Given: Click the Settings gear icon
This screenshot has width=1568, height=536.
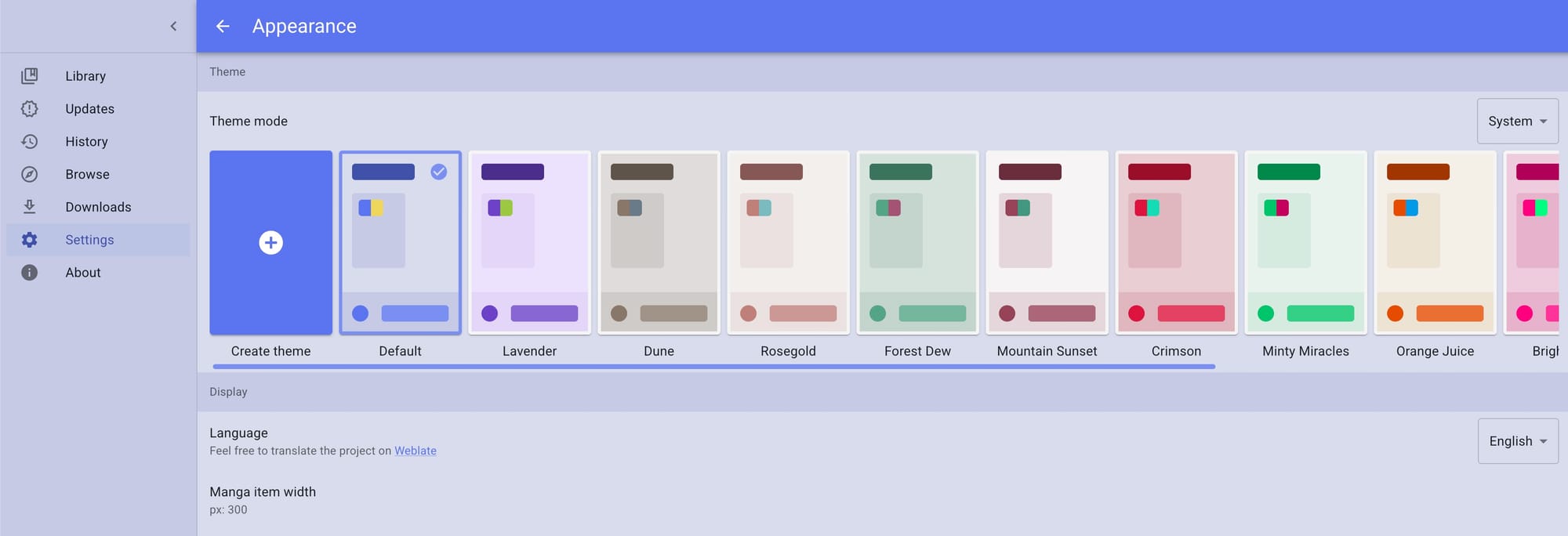Looking at the screenshot, I should coord(29,240).
